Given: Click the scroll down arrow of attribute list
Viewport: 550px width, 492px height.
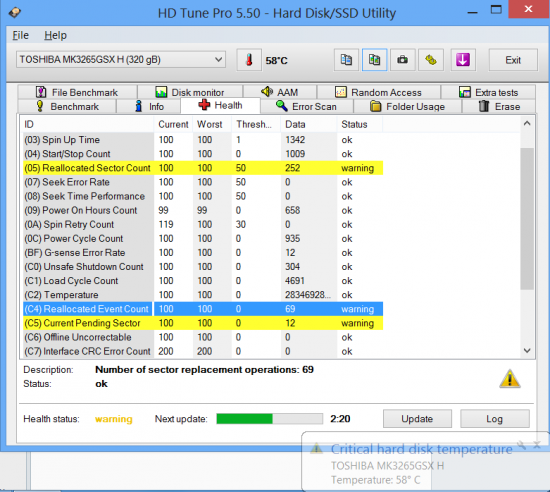Looking at the screenshot, I should click(527, 350).
